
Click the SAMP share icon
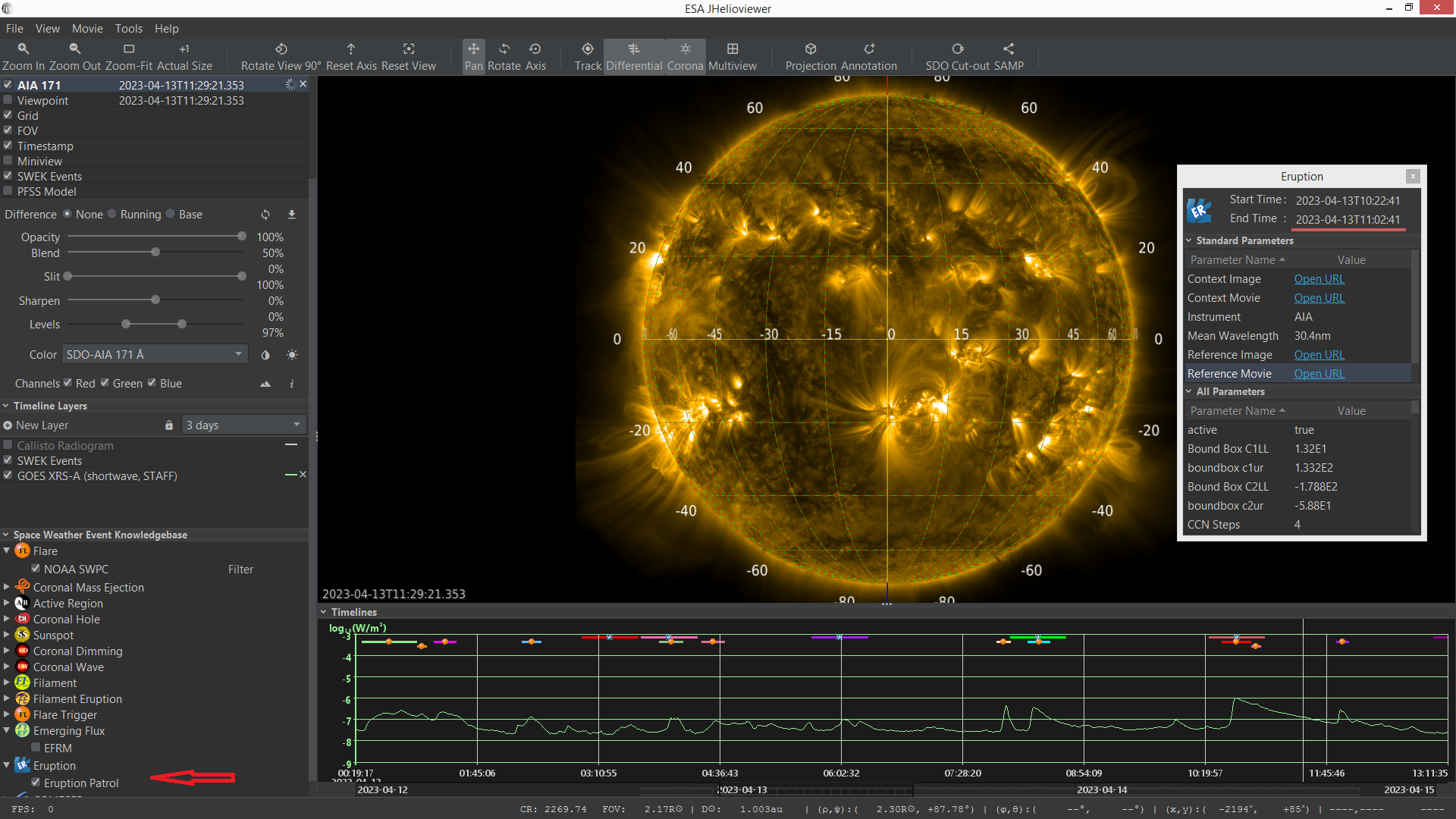pos(1009,56)
